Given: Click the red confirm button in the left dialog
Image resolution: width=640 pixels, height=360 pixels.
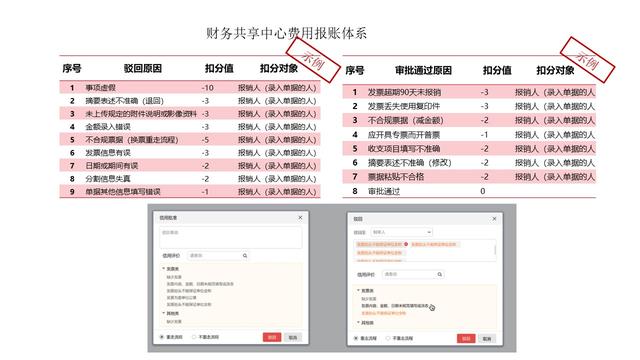Looking at the screenshot, I should point(272,337).
